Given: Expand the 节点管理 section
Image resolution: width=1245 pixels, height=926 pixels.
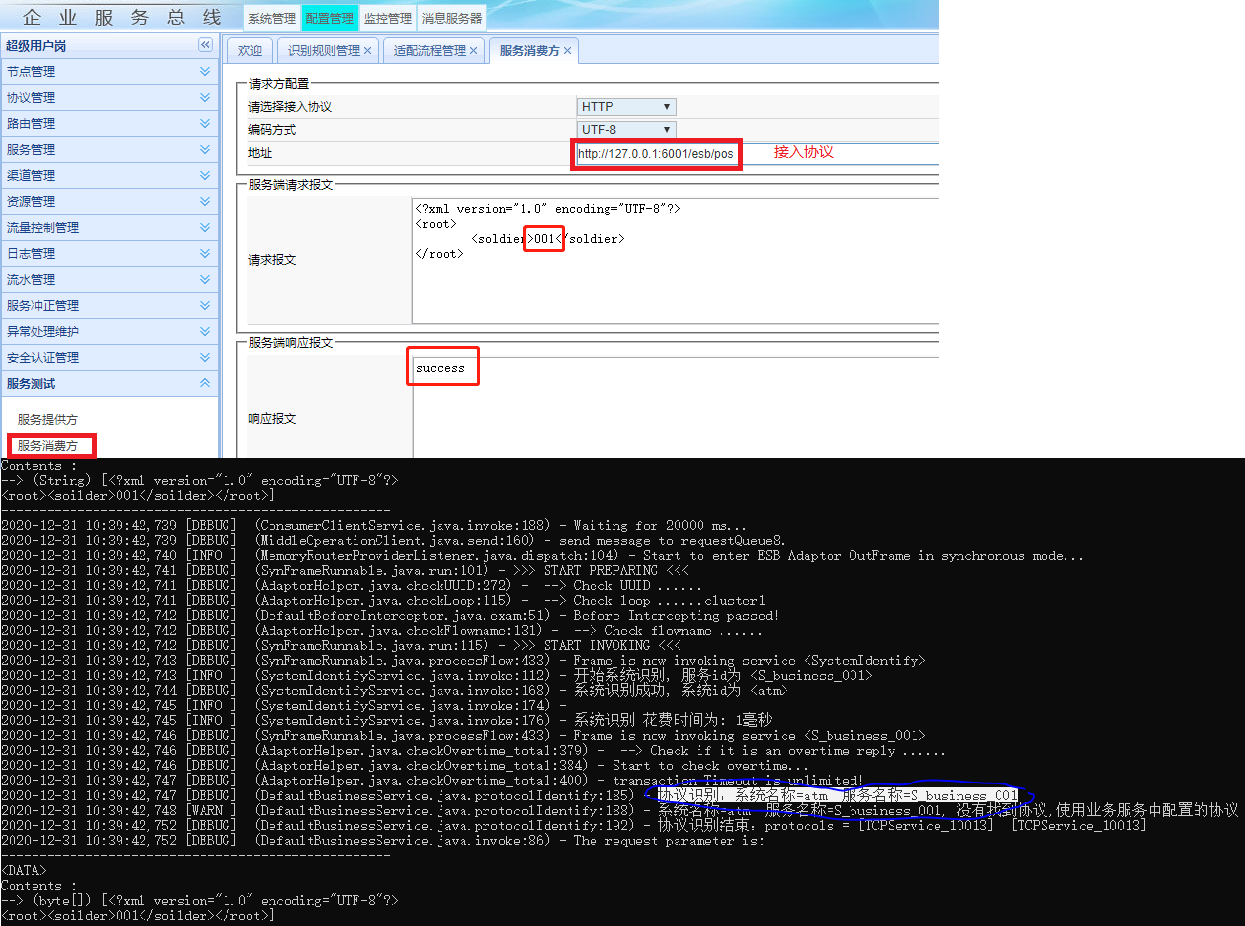Looking at the screenshot, I should (205, 72).
